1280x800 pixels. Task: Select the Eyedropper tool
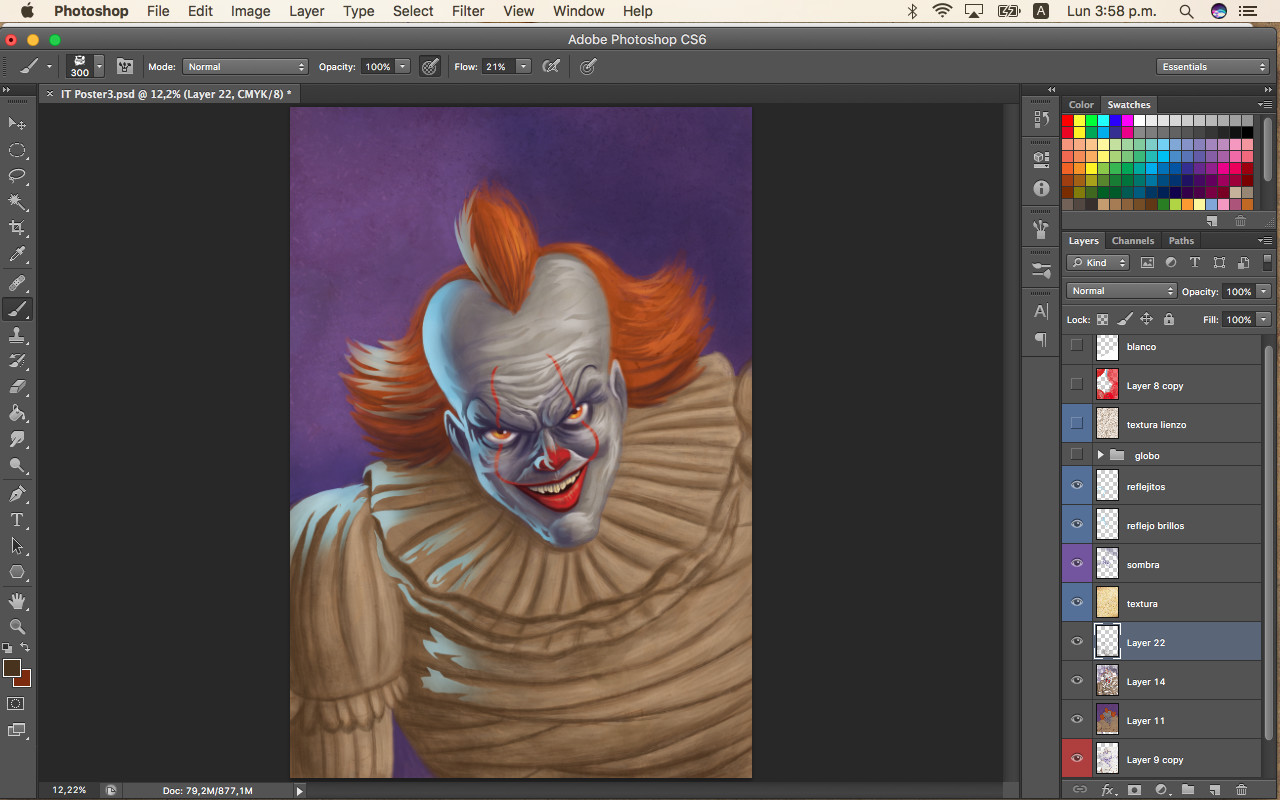[17, 255]
